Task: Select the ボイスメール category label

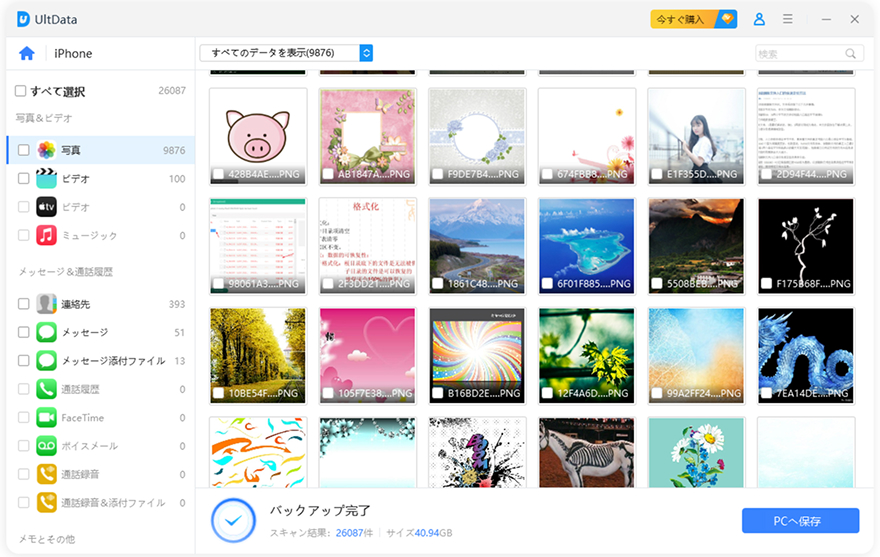Action: [89, 446]
